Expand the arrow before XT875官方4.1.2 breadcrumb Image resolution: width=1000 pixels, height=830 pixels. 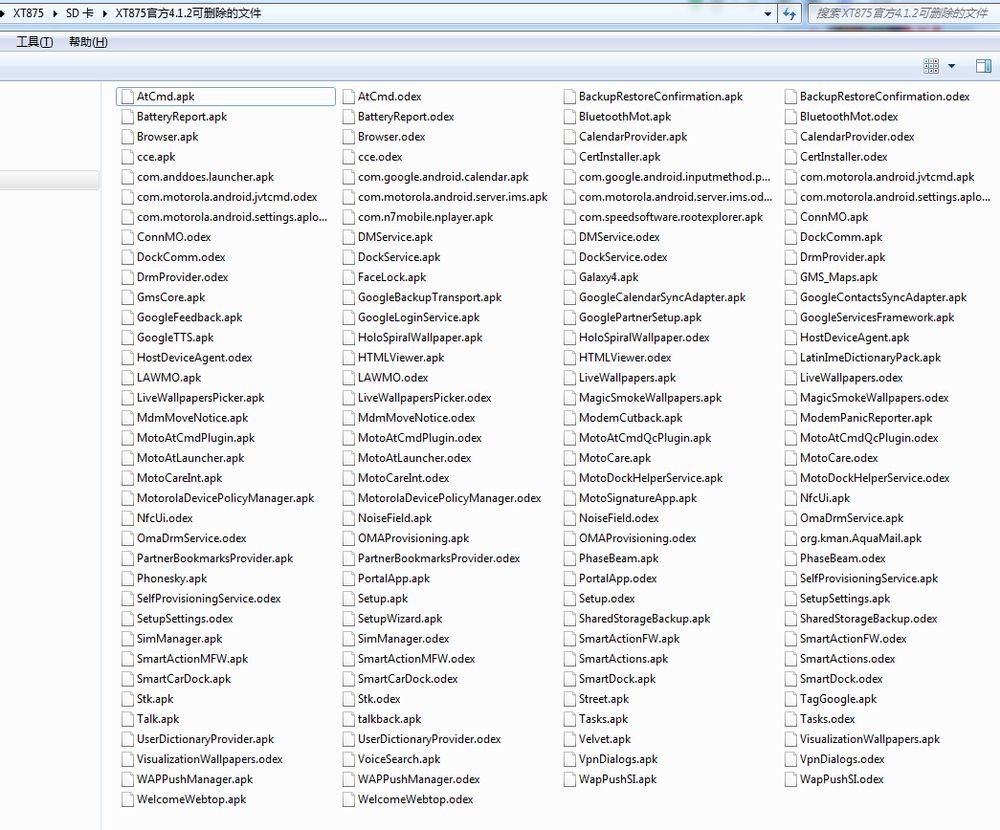(105, 13)
